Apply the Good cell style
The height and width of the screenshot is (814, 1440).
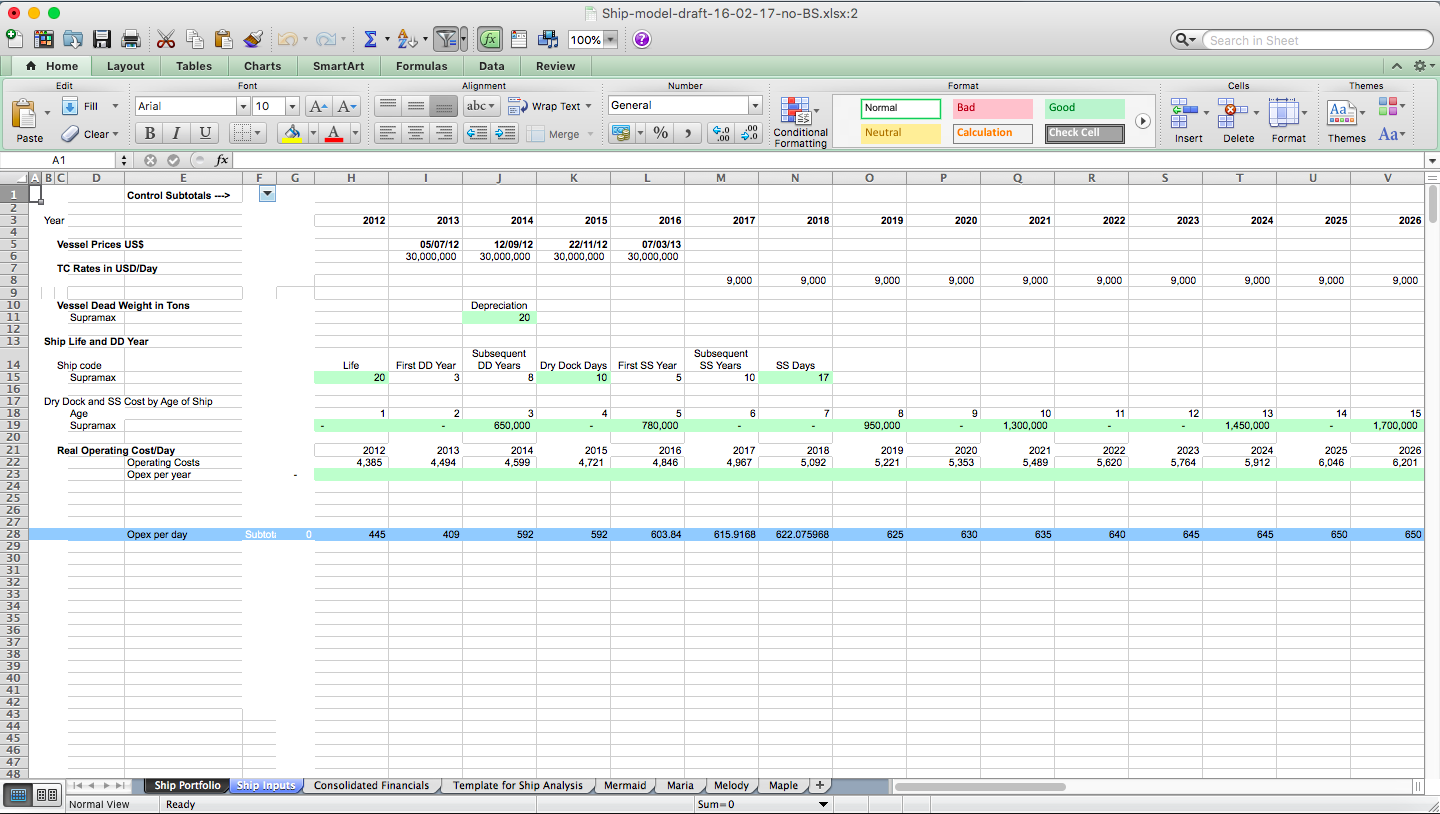click(1085, 108)
